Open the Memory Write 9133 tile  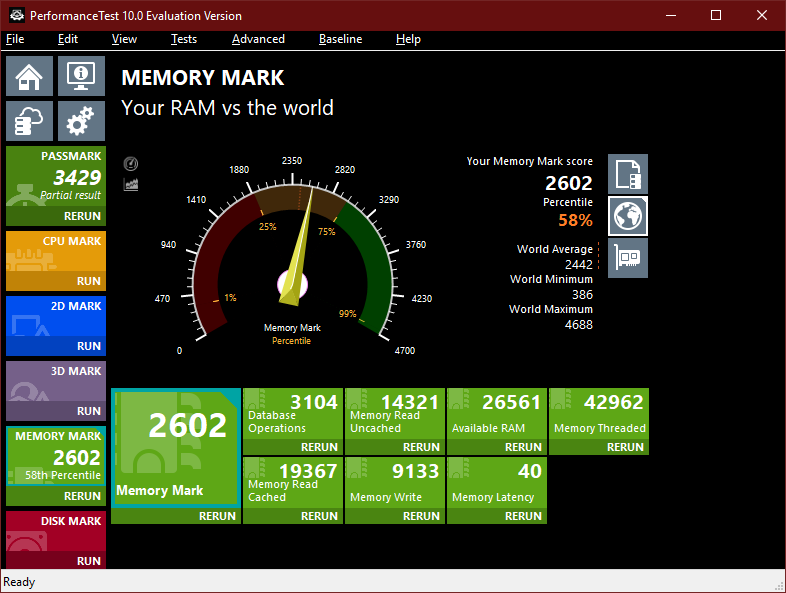[395, 483]
